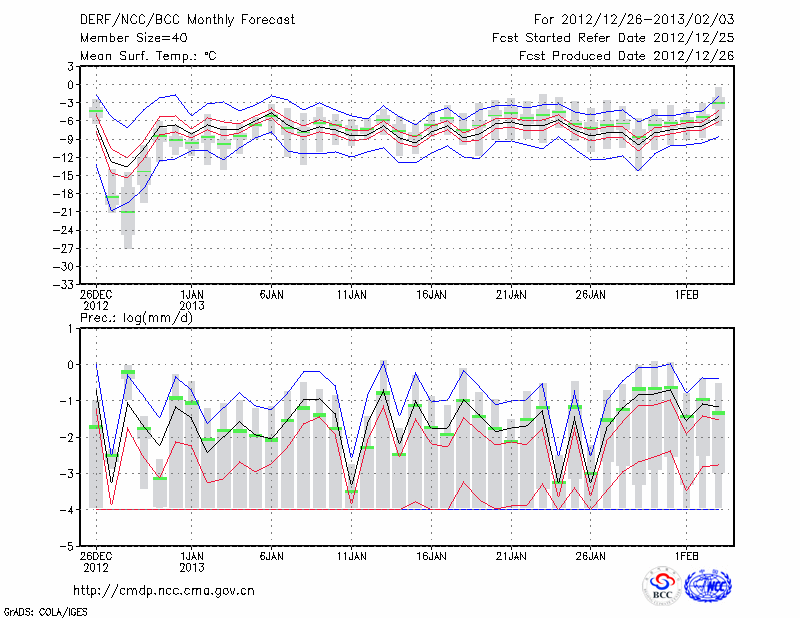The height and width of the screenshot is (618, 800).
Task: Click the NCC globe logo
Action: coord(708,587)
